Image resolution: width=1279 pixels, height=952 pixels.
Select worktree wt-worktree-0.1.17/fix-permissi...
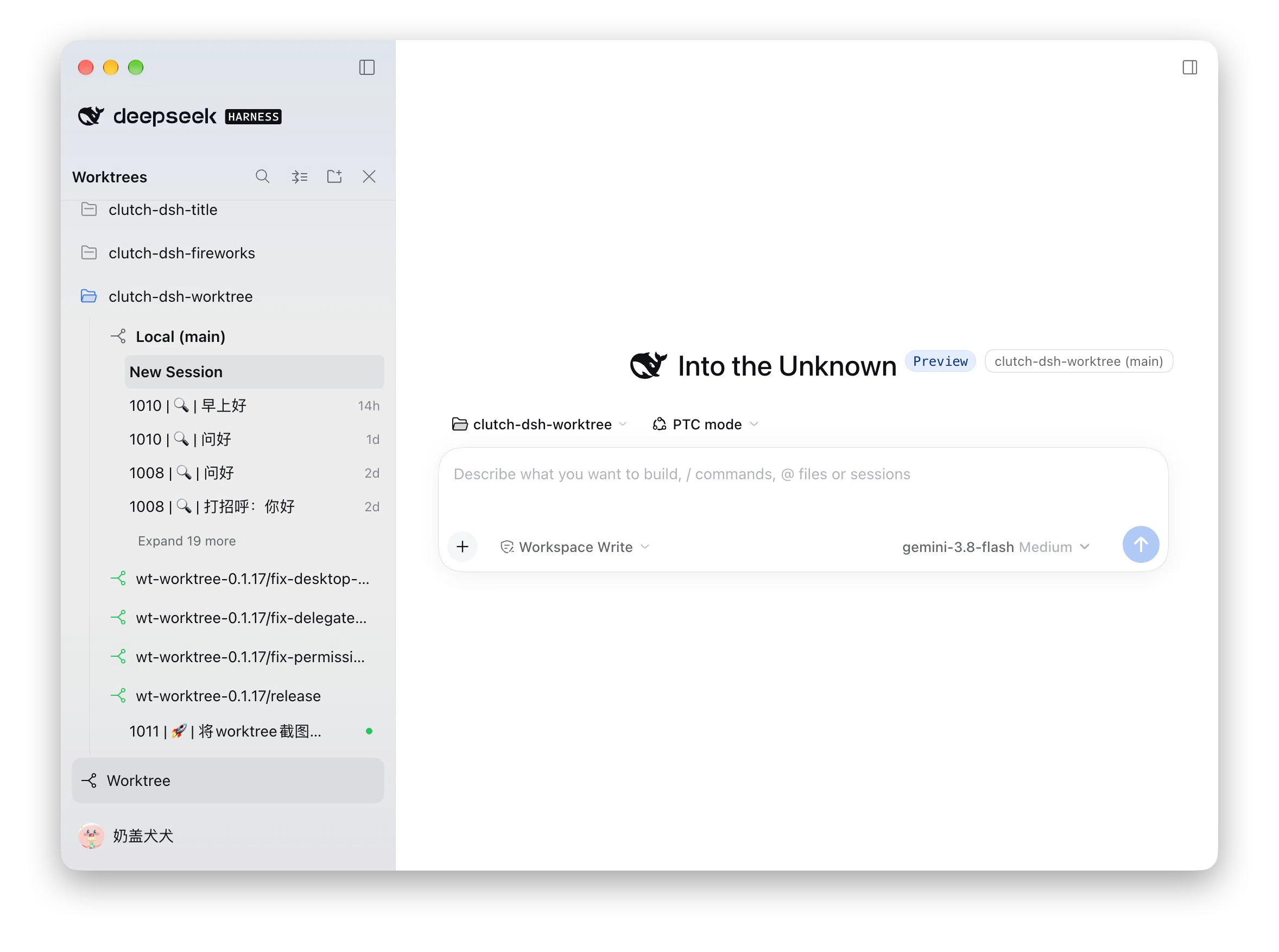245,657
